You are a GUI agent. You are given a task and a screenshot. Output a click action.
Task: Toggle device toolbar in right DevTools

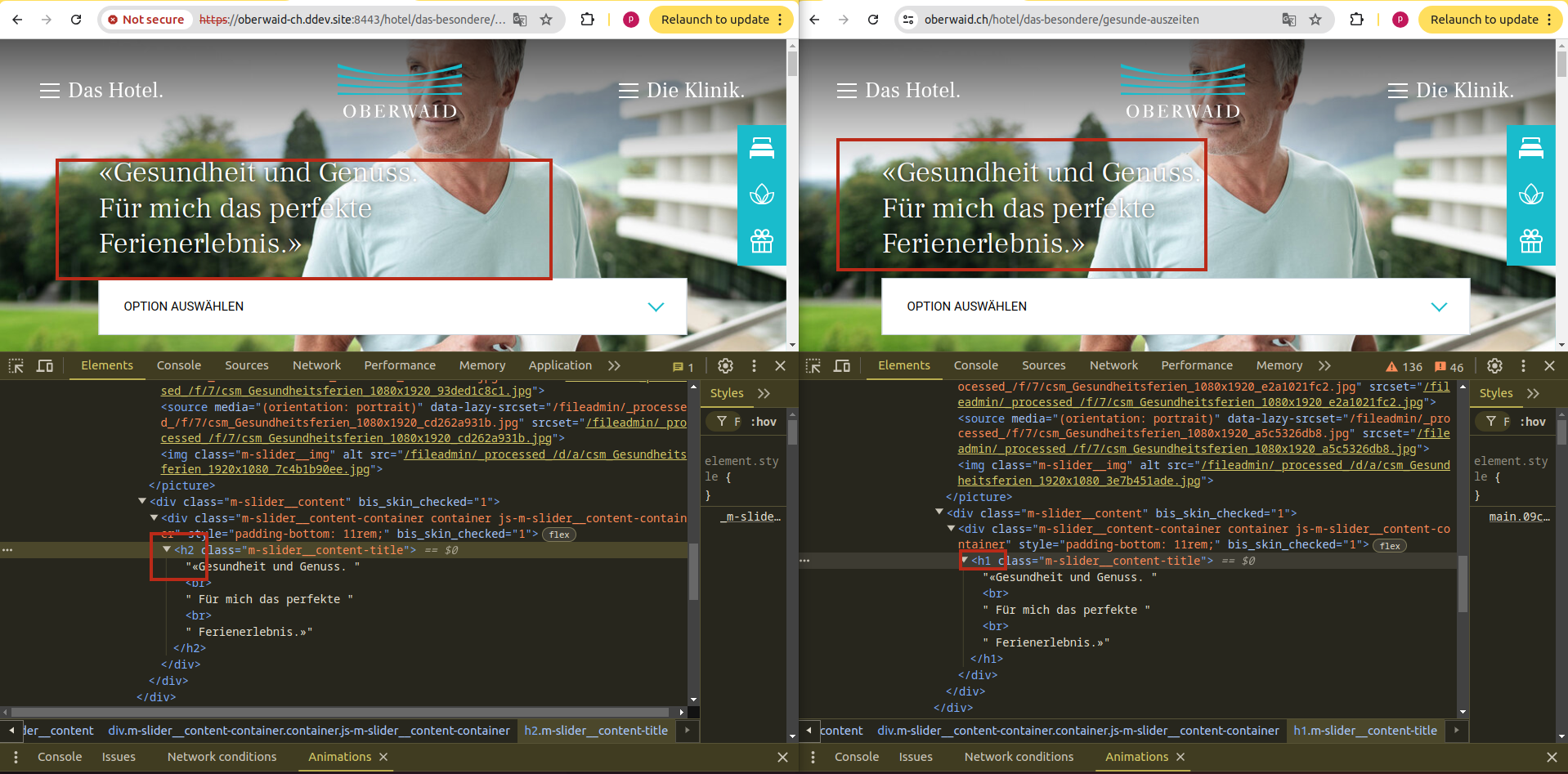coord(842,365)
